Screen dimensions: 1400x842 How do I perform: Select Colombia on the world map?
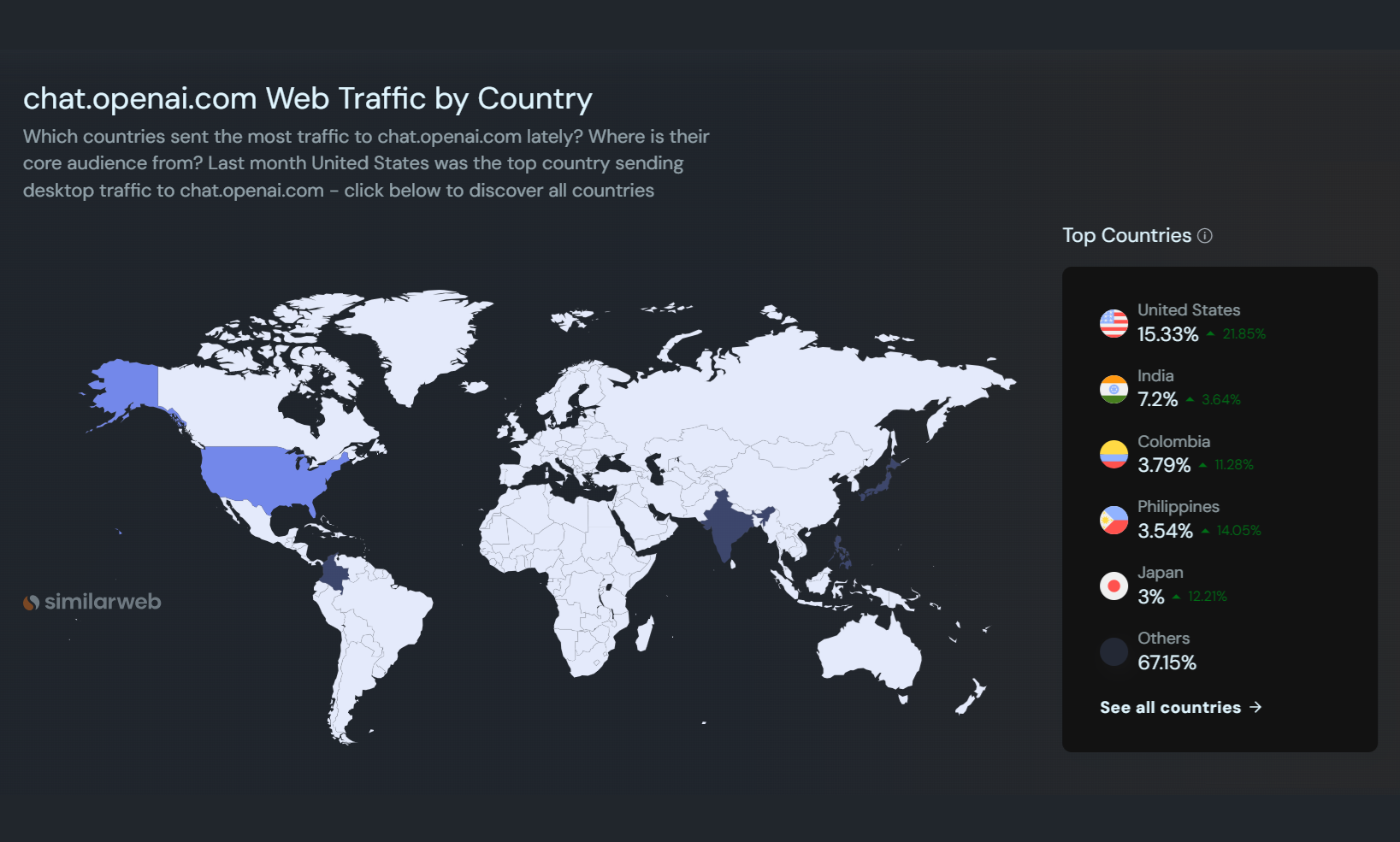335,573
